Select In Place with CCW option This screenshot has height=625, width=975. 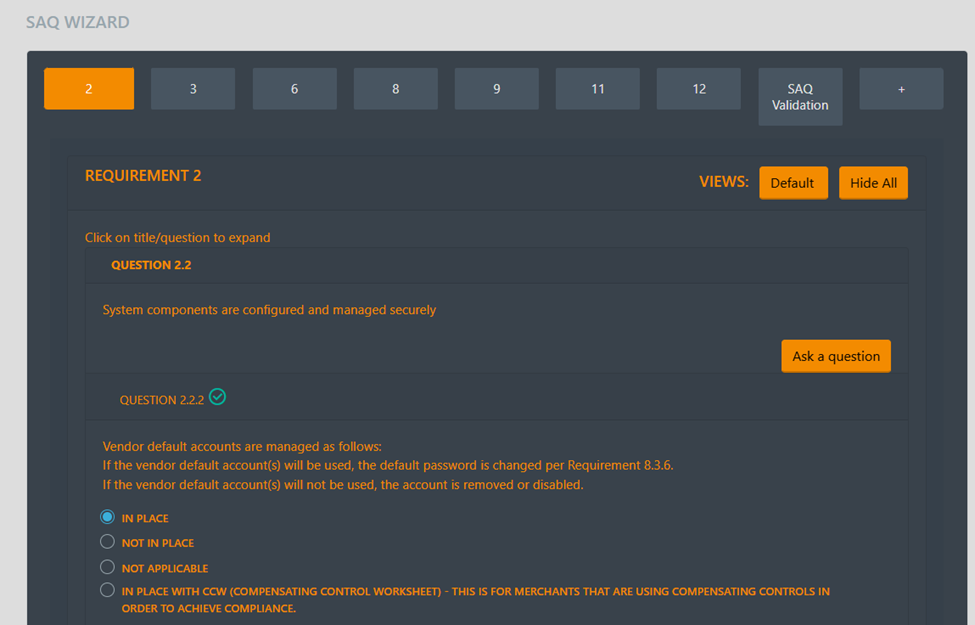pyautogui.click(x=108, y=591)
